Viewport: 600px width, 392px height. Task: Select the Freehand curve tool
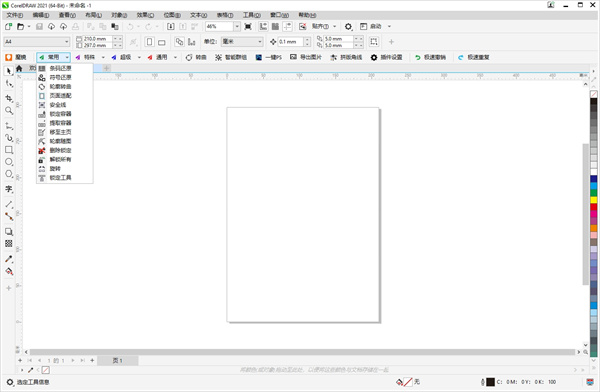click(x=9, y=126)
